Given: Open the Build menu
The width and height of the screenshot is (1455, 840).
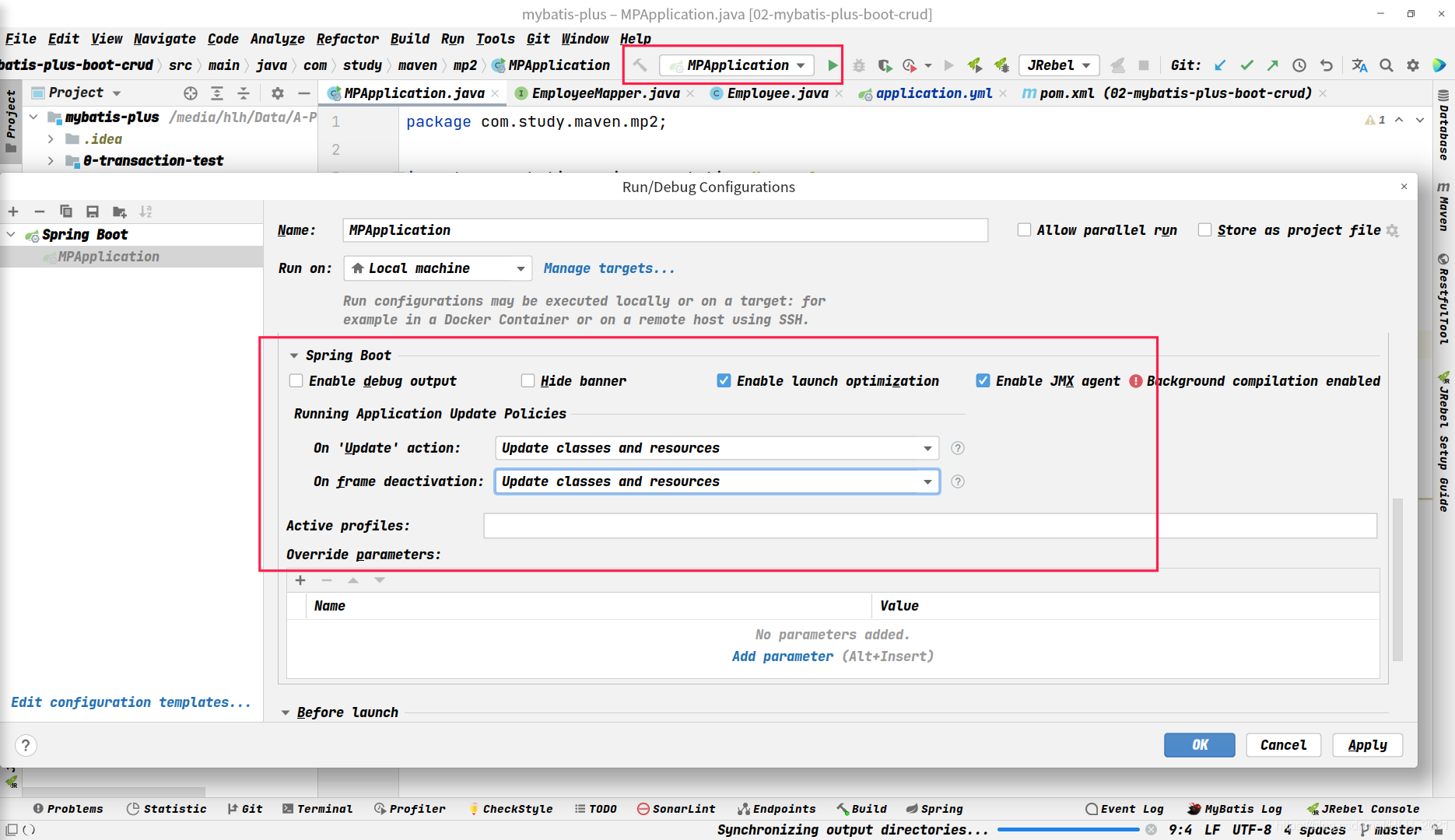Looking at the screenshot, I should click(409, 39).
